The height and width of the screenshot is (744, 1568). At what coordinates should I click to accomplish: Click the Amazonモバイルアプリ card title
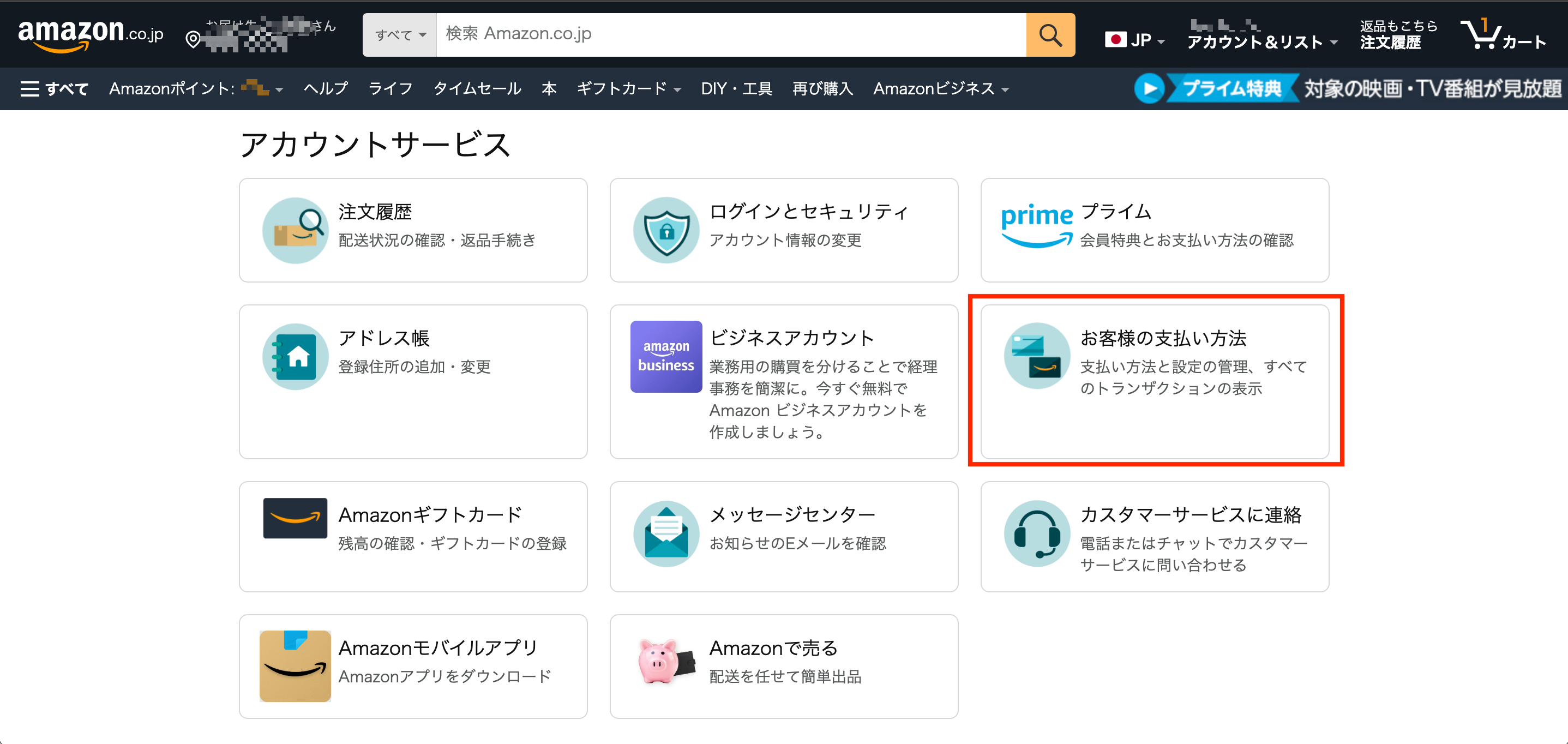click(x=437, y=649)
